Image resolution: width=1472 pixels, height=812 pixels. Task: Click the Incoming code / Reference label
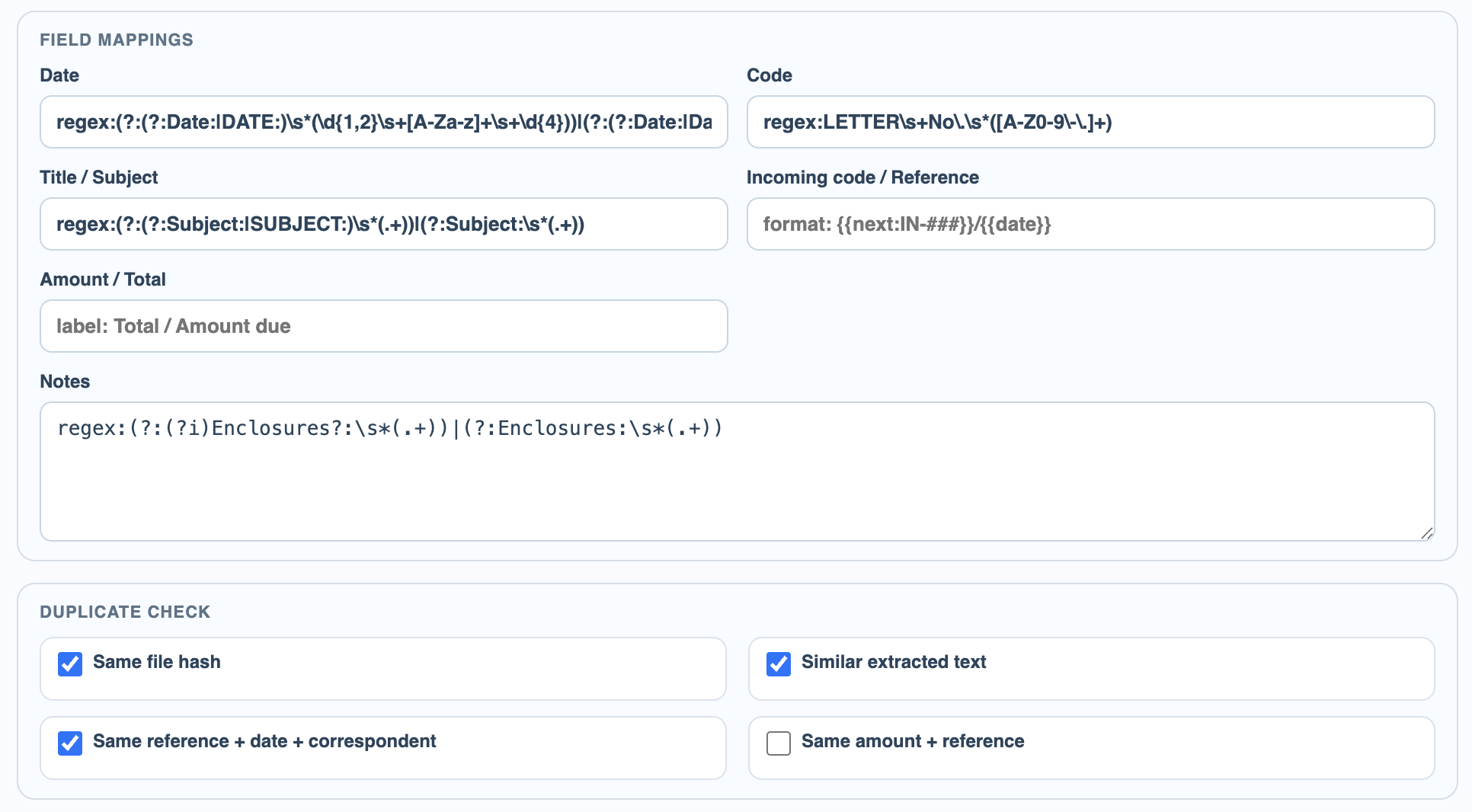tap(862, 177)
